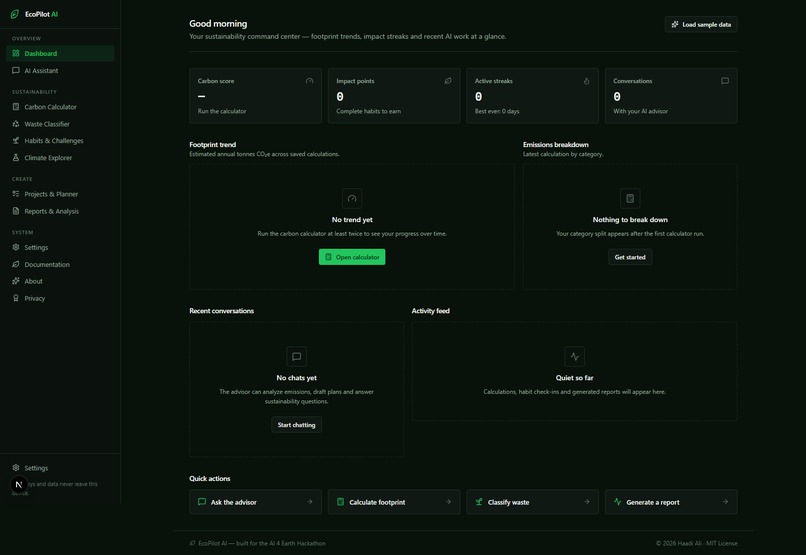
Task: Click the 'Run the calculator' hint text
Action: pos(222,112)
